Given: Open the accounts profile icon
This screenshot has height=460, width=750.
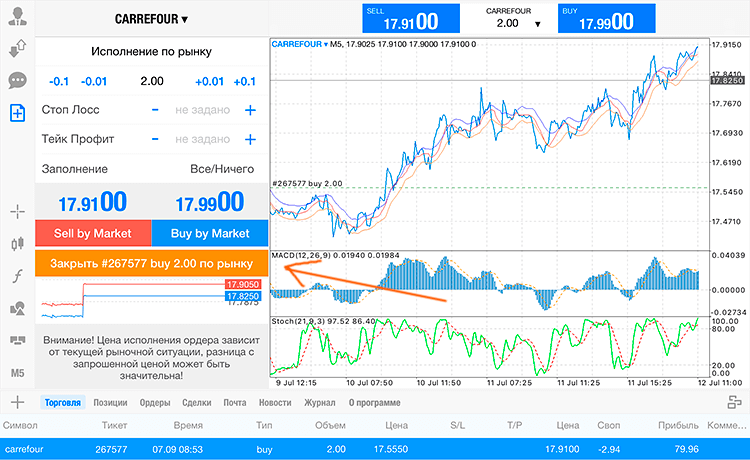Looking at the screenshot, I should [18, 17].
